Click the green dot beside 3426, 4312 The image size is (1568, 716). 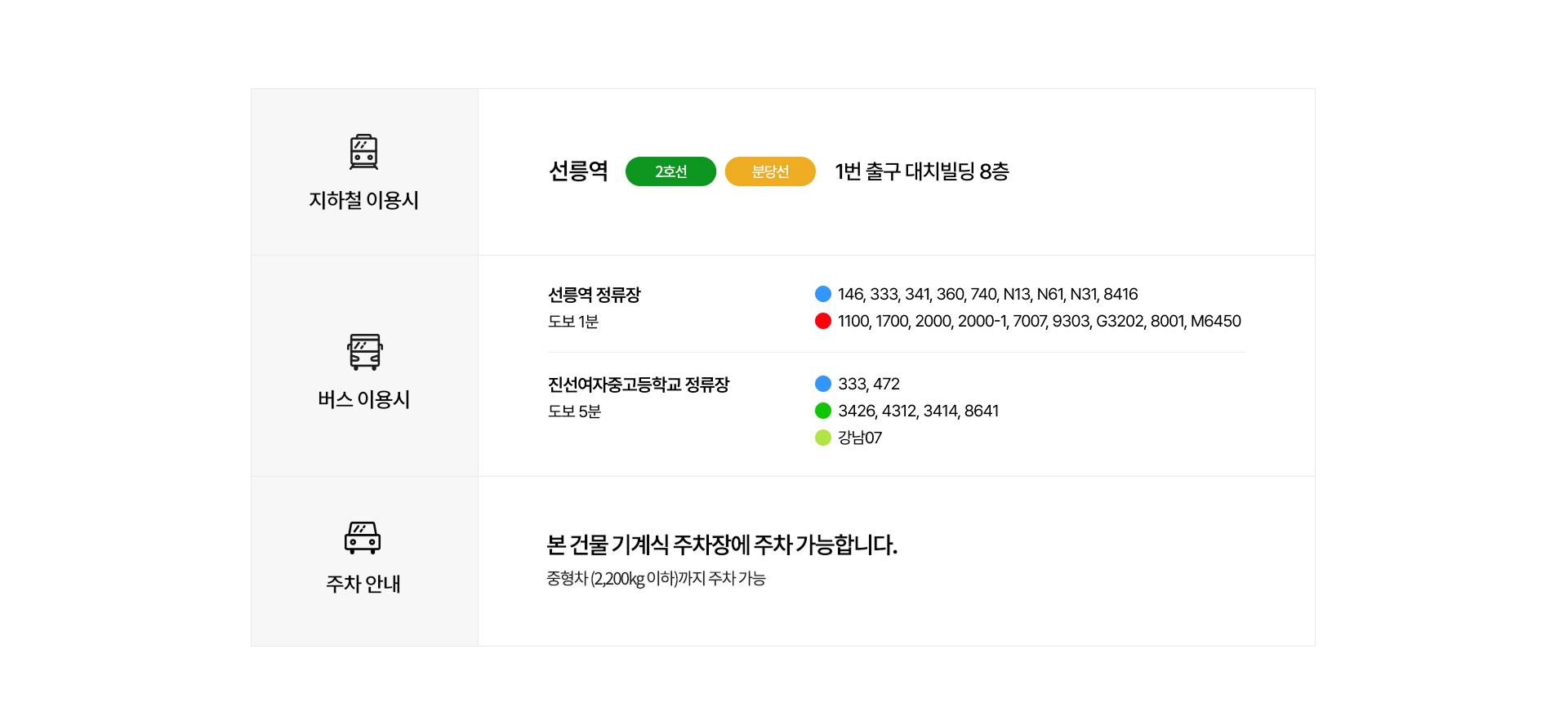pos(823,411)
